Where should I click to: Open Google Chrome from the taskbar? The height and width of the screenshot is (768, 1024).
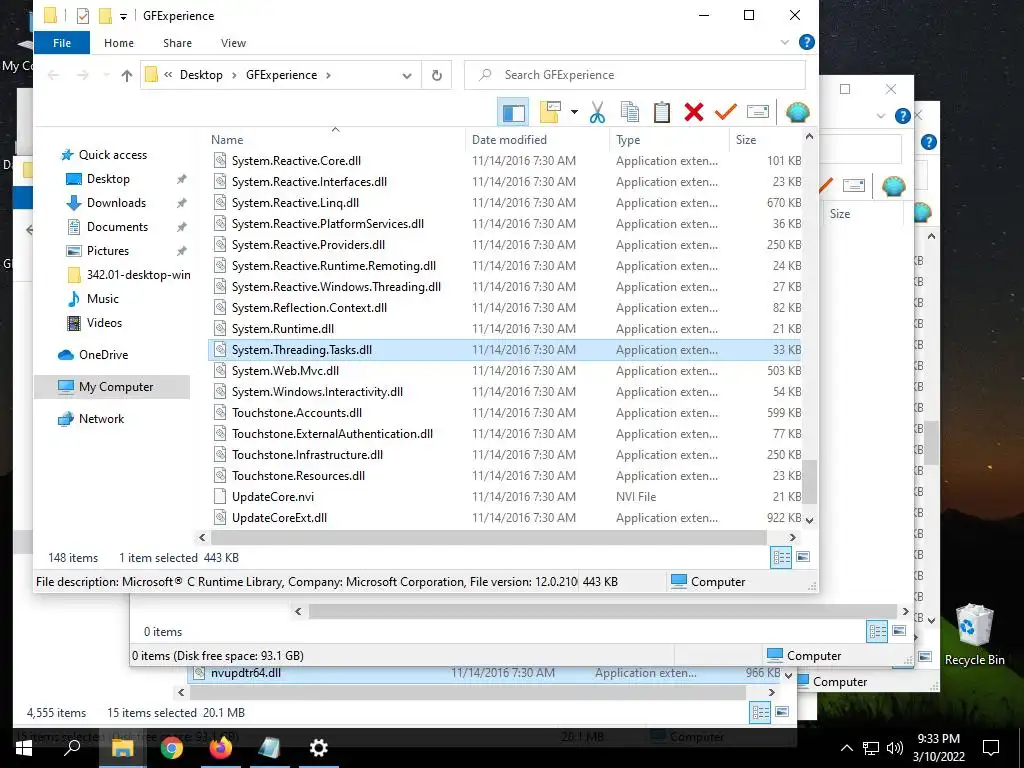coord(172,748)
